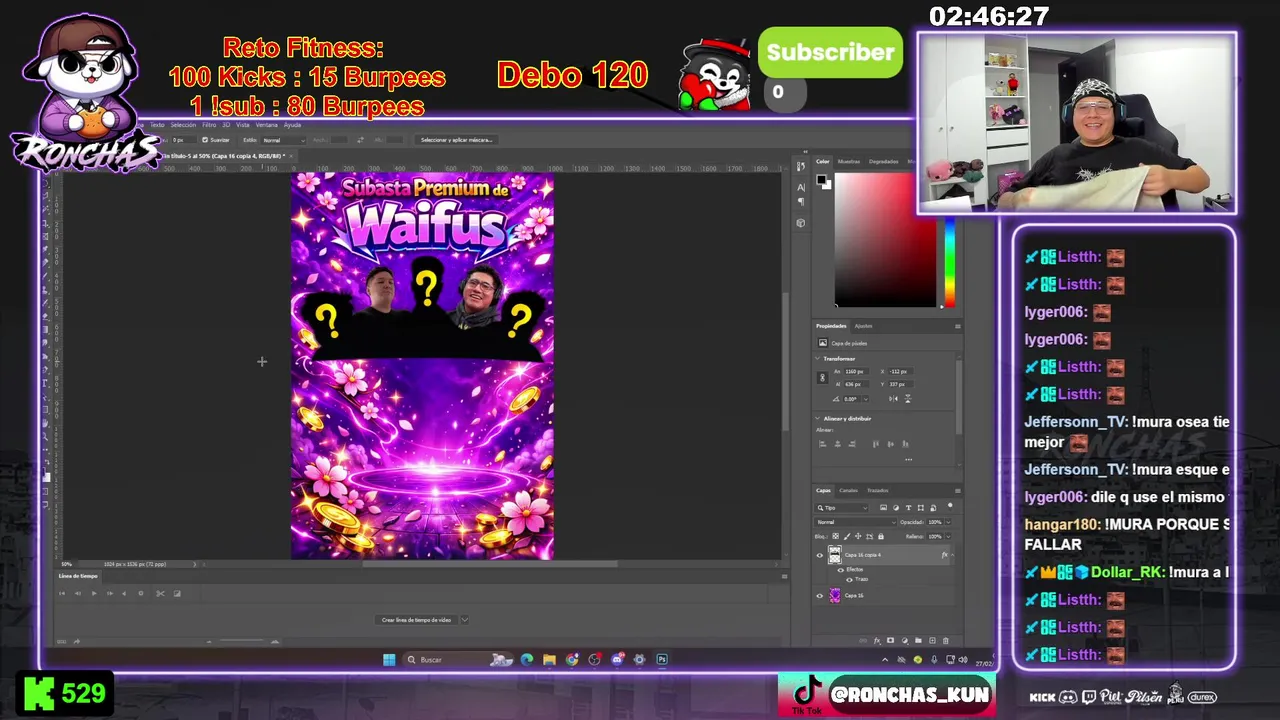Open the Ventana menu
Screen dimensions: 1280x720
click(267, 125)
